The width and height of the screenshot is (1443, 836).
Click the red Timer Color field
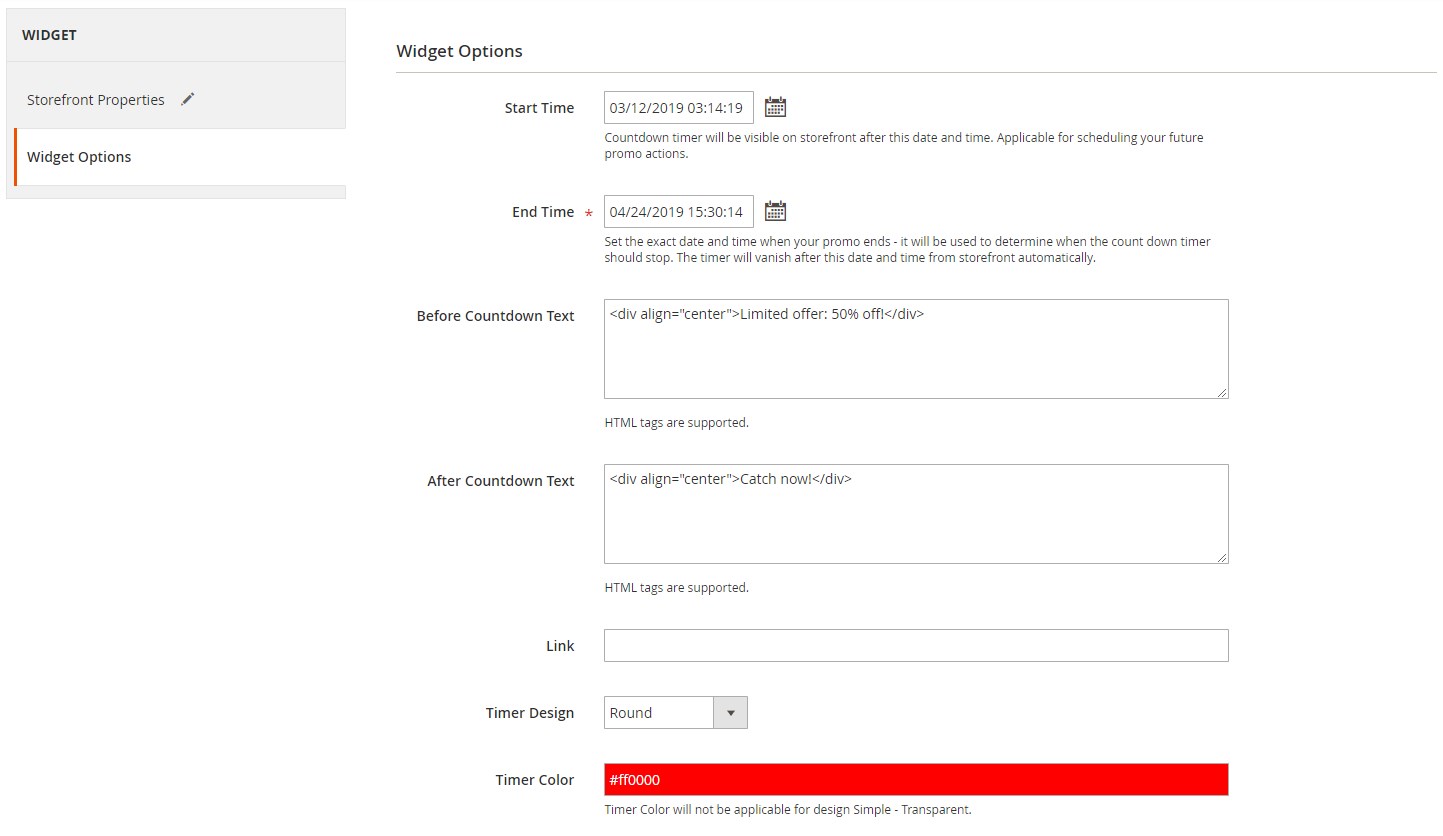pos(916,780)
